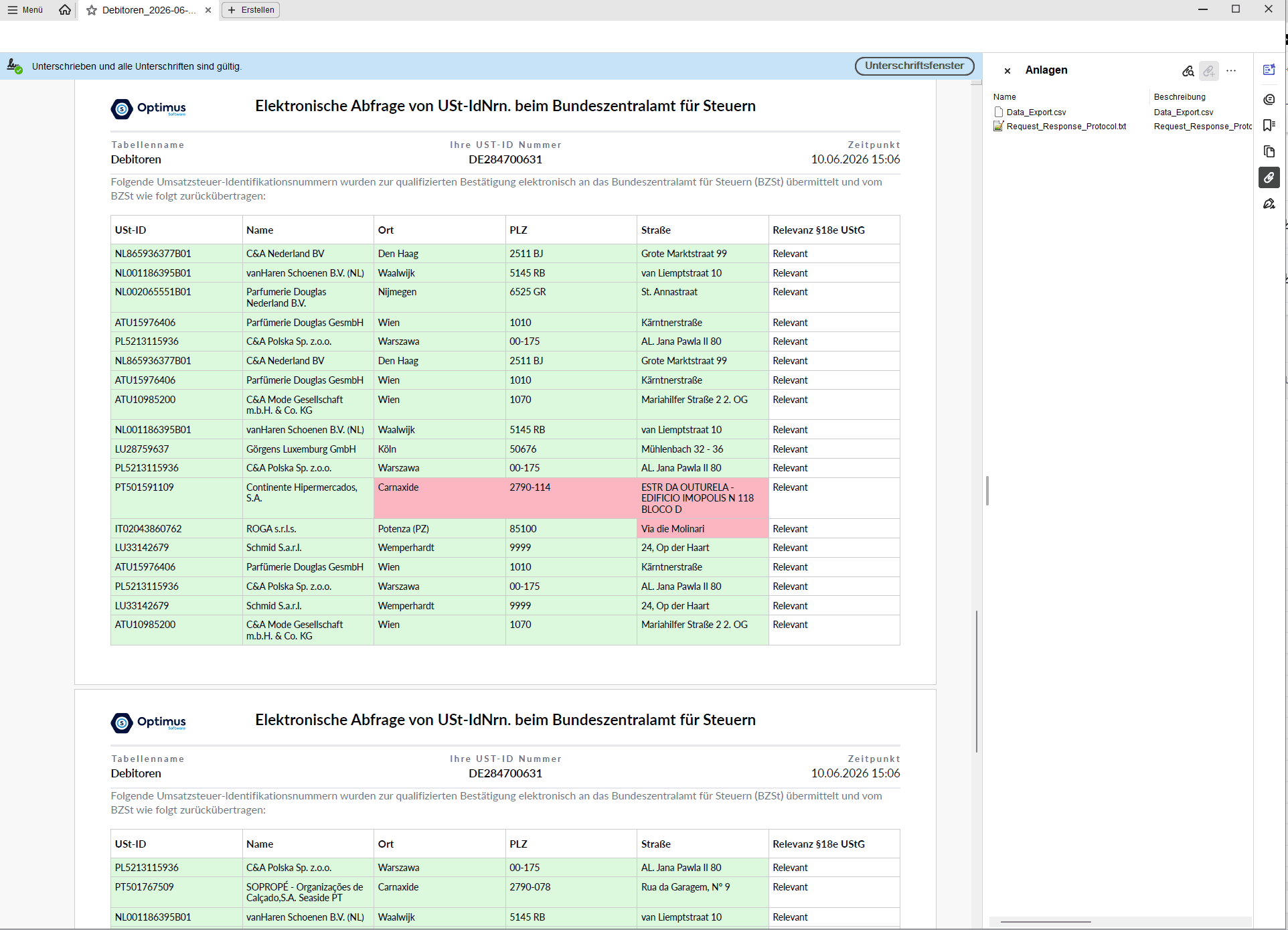Search attachments with the paperclip search icon
1288x930 pixels.
click(x=1188, y=70)
